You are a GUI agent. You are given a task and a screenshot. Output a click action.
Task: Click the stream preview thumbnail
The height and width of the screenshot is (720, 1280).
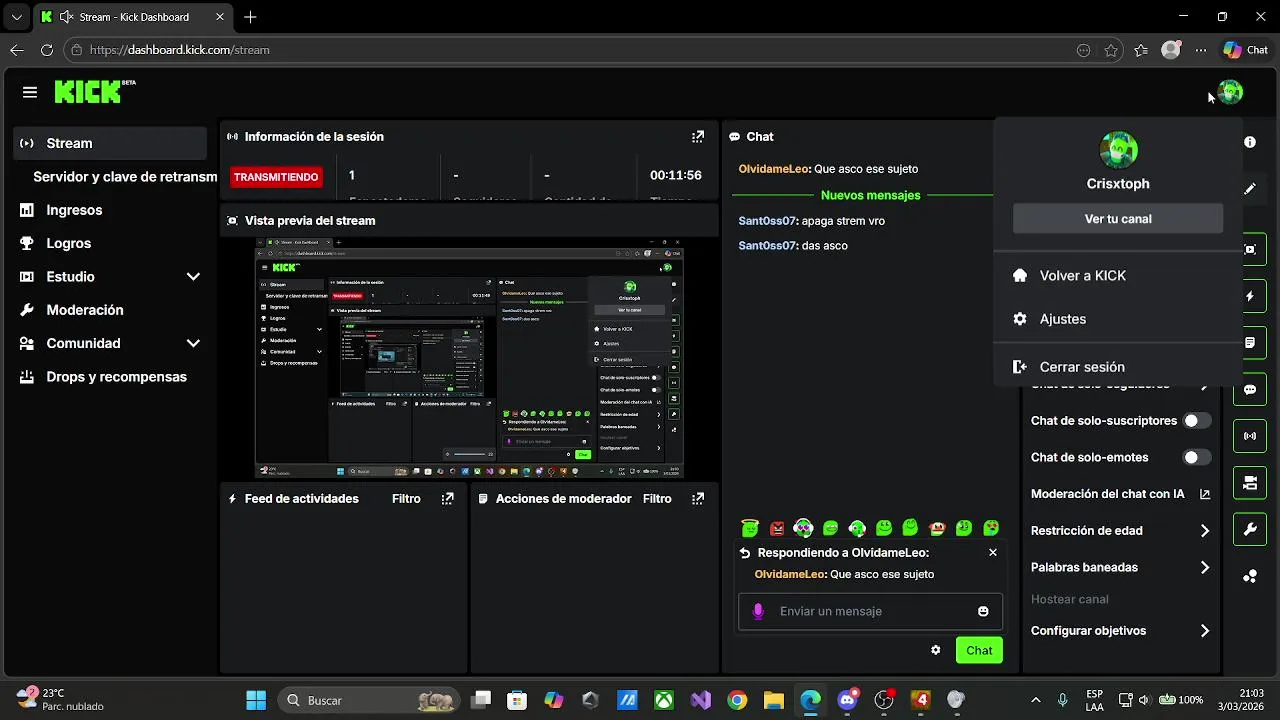pyautogui.click(x=470, y=358)
